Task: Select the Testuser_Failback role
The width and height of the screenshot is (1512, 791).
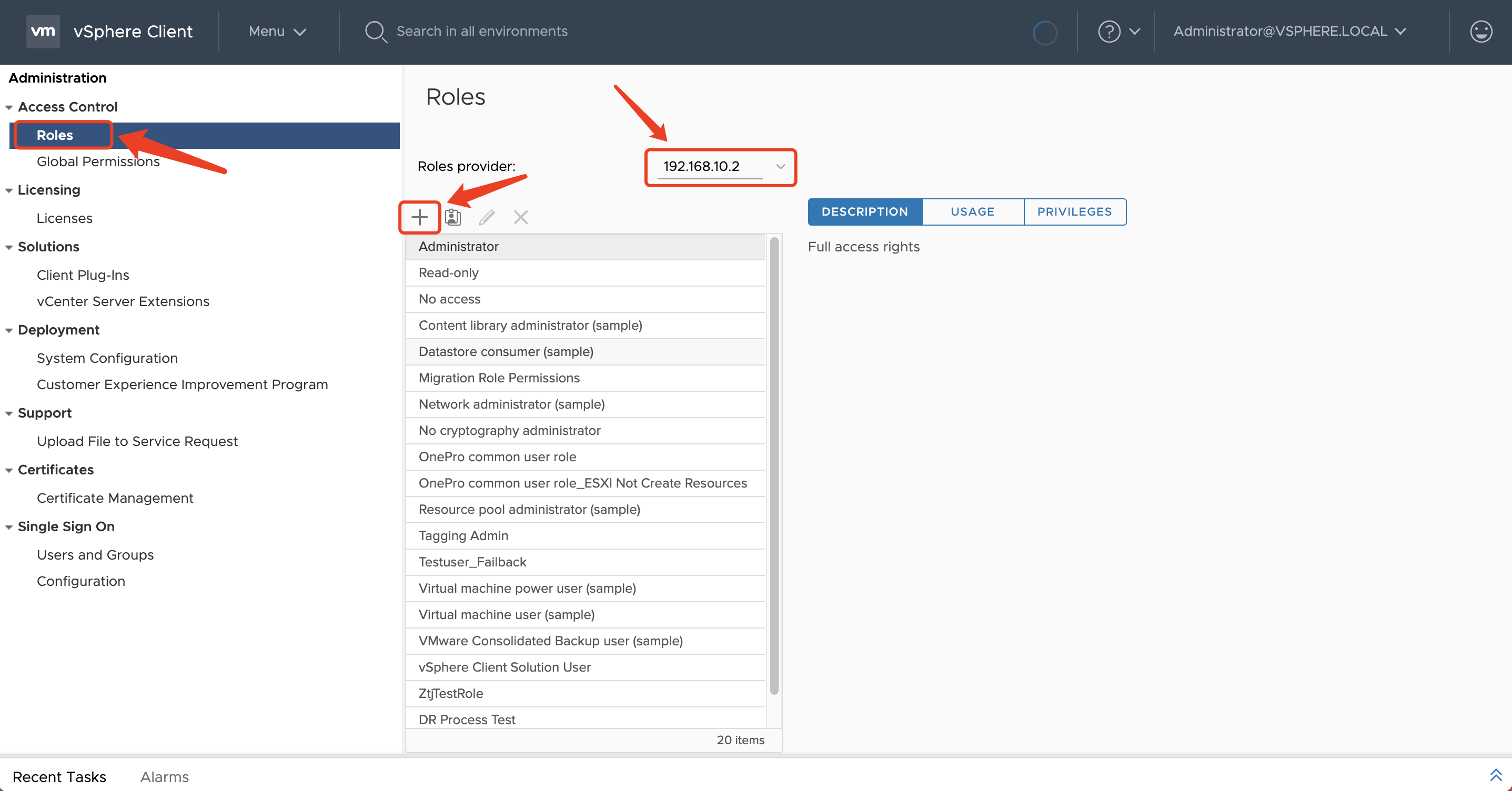Action: pos(585,563)
